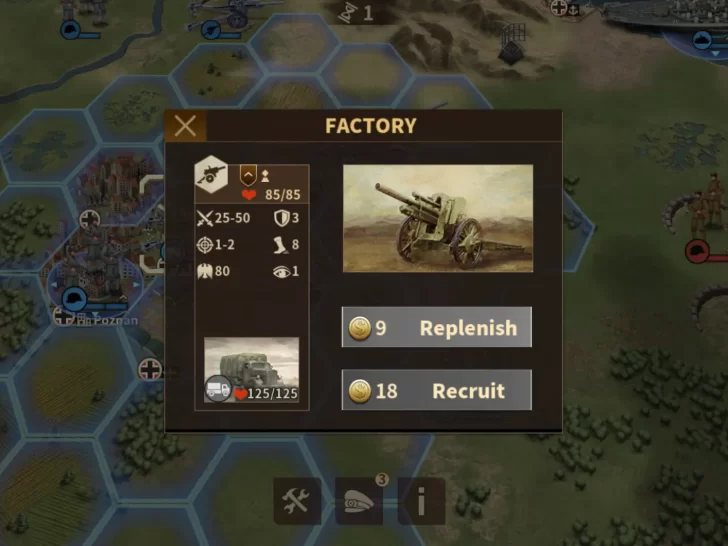Viewport: 728px width, 546px height.
Task: Click the eye vision stat icon
Action: [x=281, y=272]
